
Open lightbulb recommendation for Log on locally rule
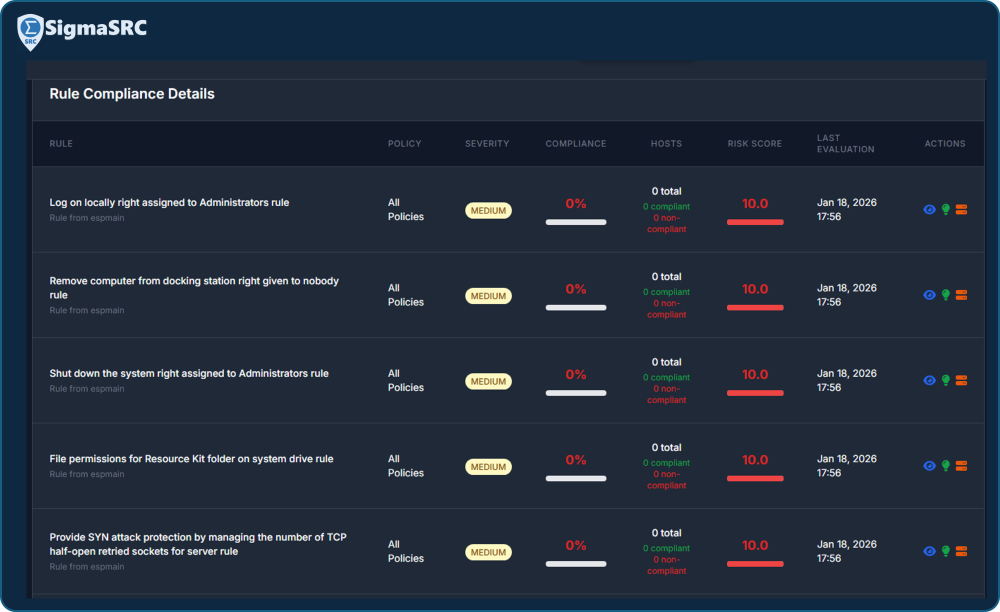click(946, 210)
